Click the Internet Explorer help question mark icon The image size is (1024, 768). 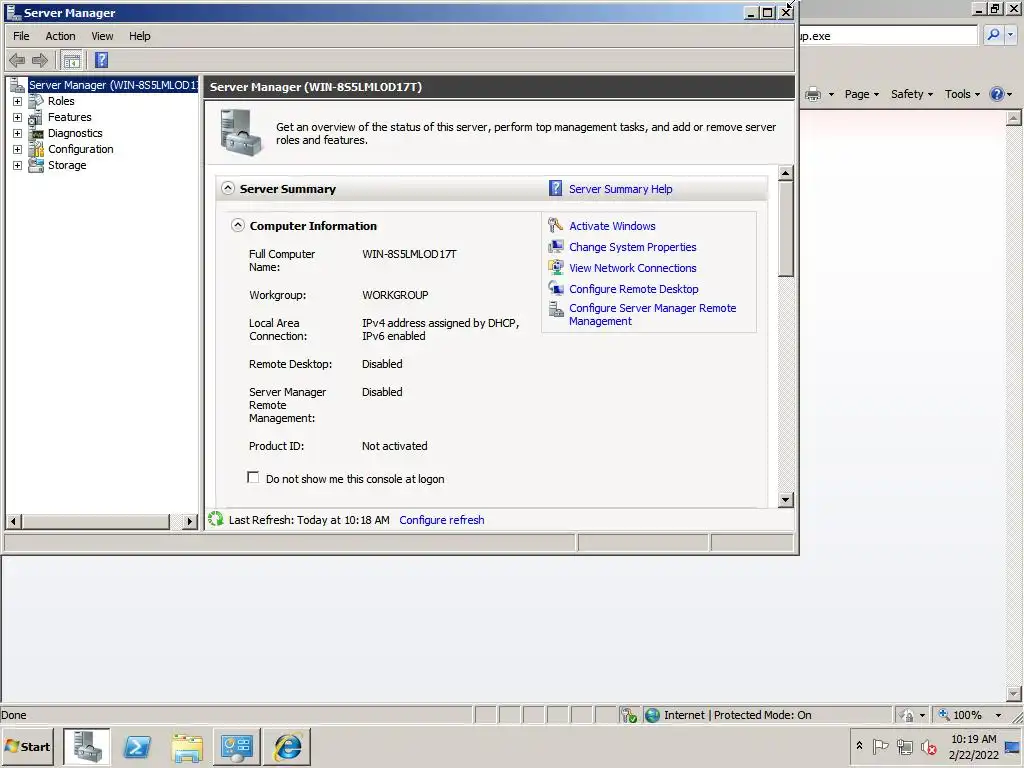pos(997,94)
